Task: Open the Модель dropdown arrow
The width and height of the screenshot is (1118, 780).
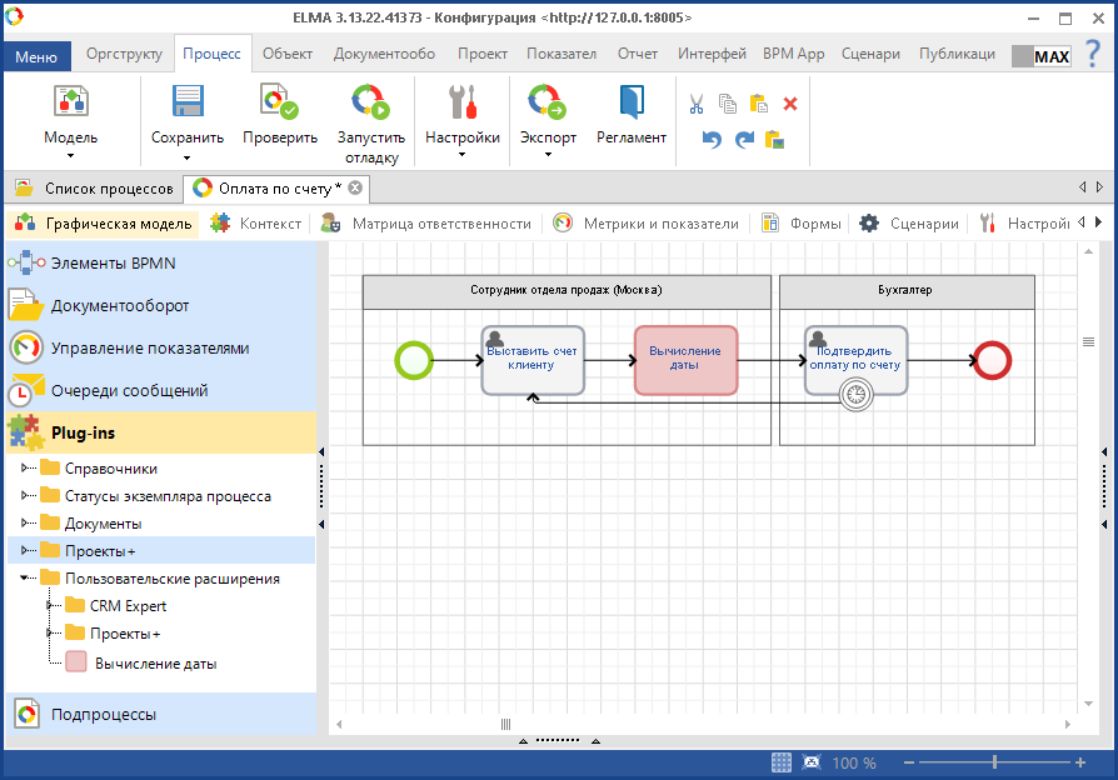Action: pyautogui.click(x=71, y=155)
